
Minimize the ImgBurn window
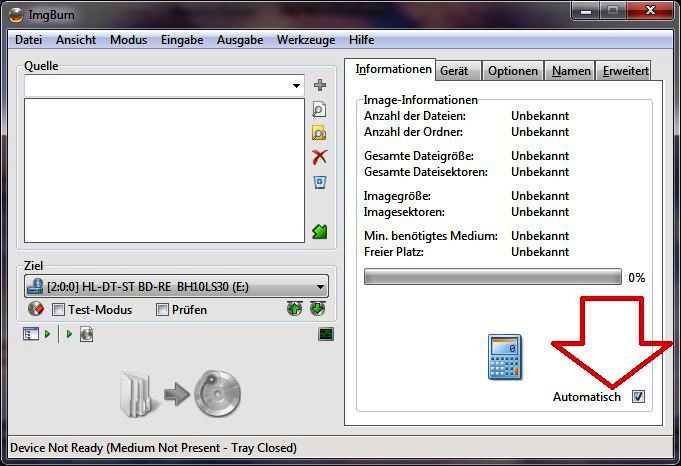click(x=586, y=10)
